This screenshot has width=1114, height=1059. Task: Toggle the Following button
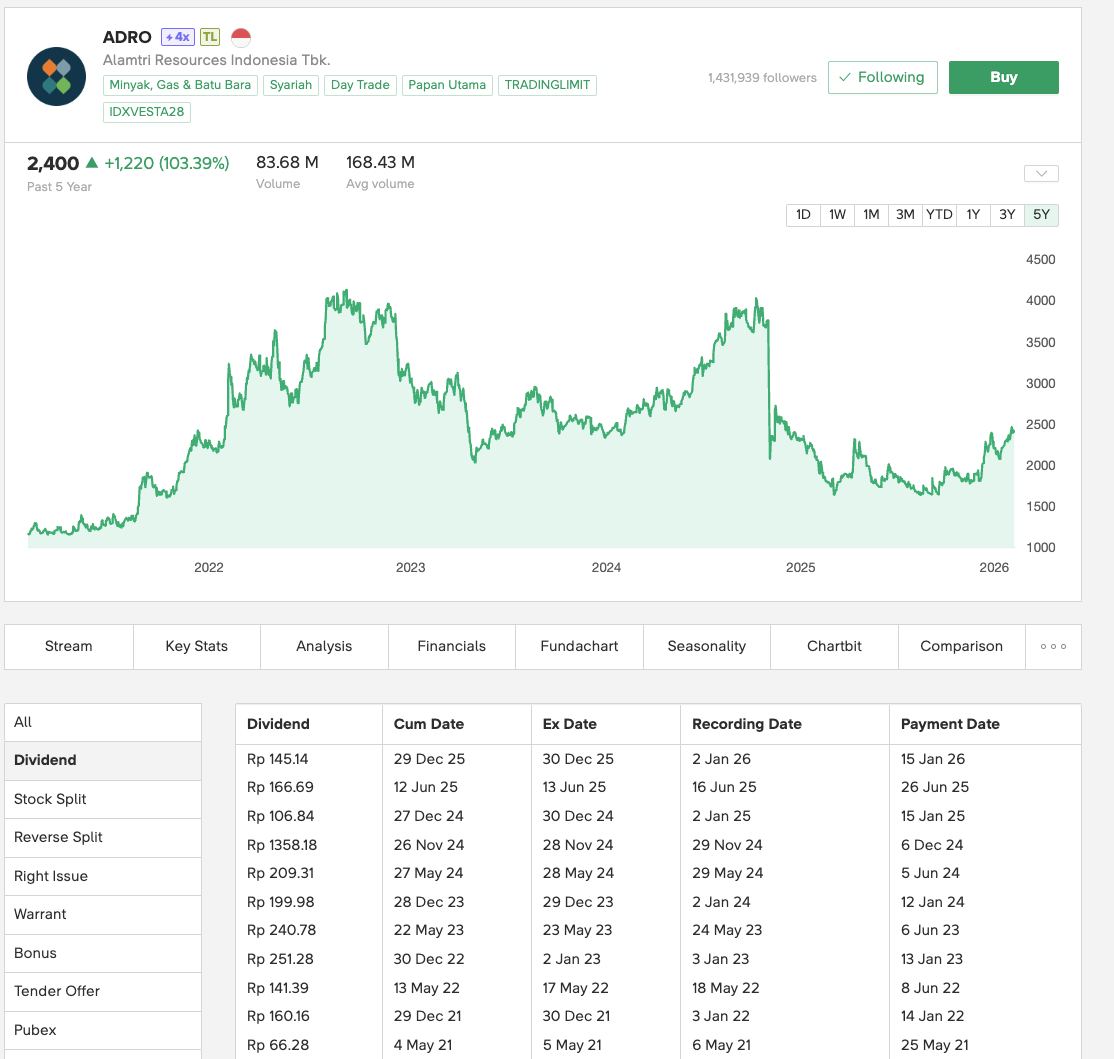pyautogui.click(x=882, y=77)
